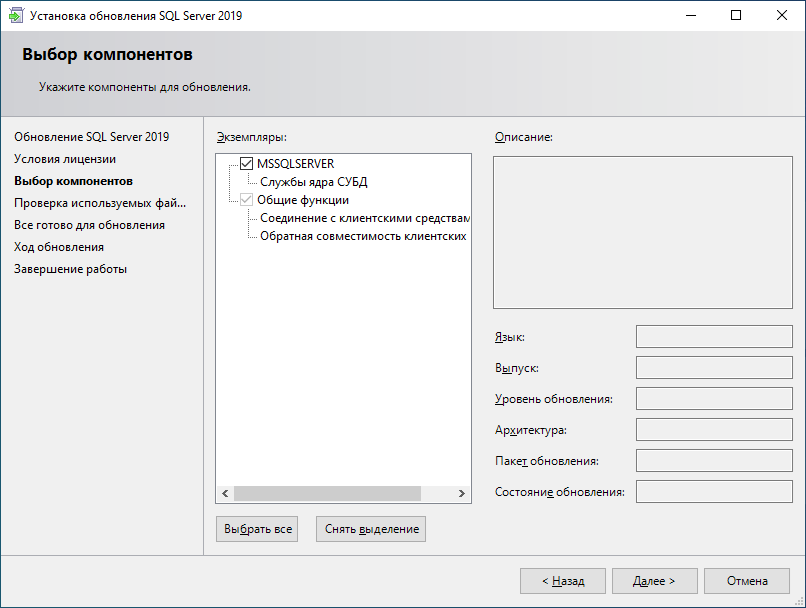Click the Состояние обновления field

[714, 491]
